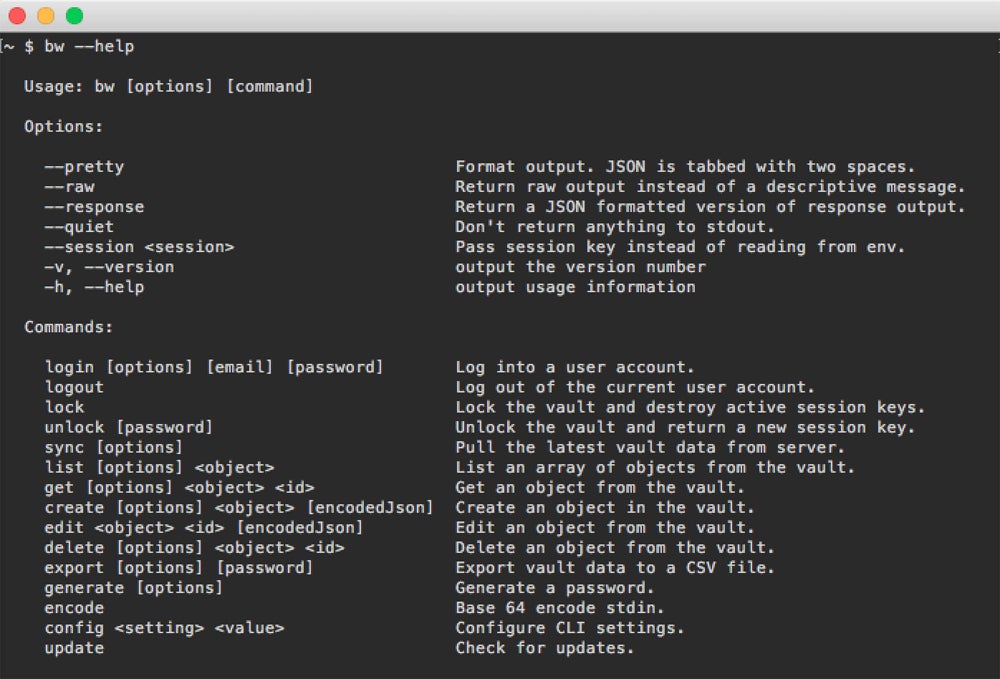1000x679 pixels.
Task: Click the 'encode' command text
Action: (74, 607)
